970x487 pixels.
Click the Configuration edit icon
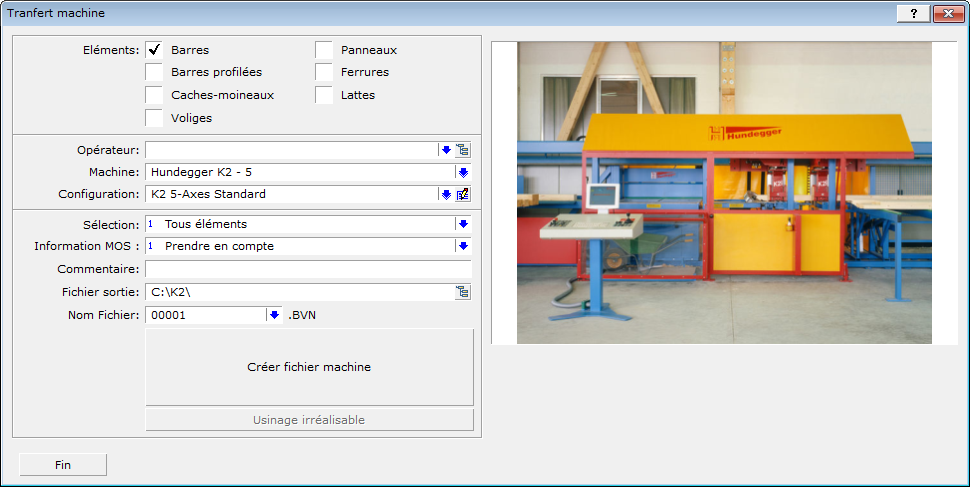click(463, 194)
